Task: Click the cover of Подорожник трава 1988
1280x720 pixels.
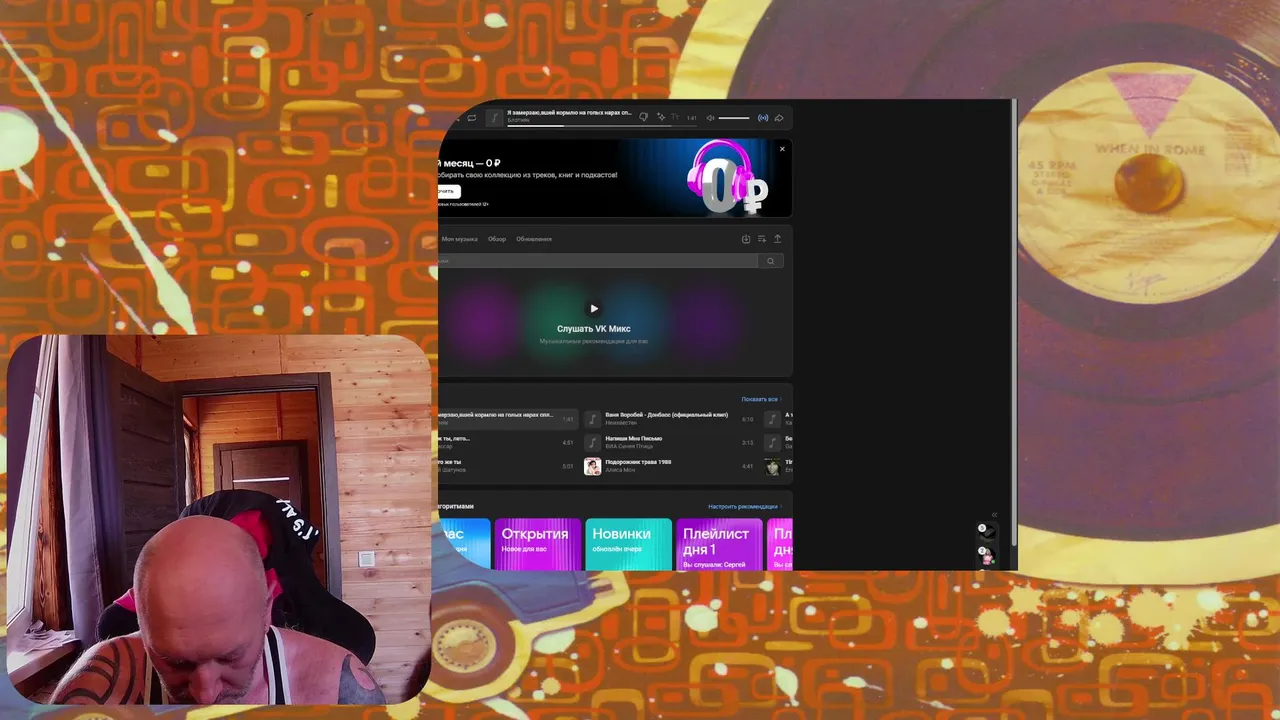Action: click(x=593, y=466)
